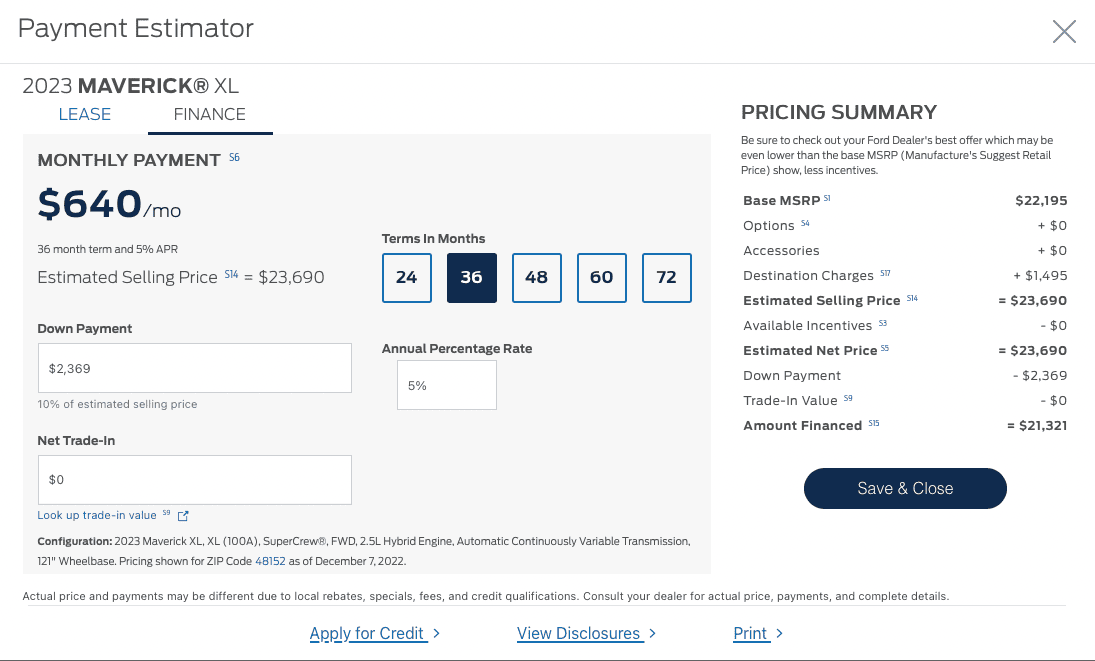Viewport: 1095px width, 661px height.
Task: Open the S3 footnote beside Available Incentives
Action: point(883,323)
